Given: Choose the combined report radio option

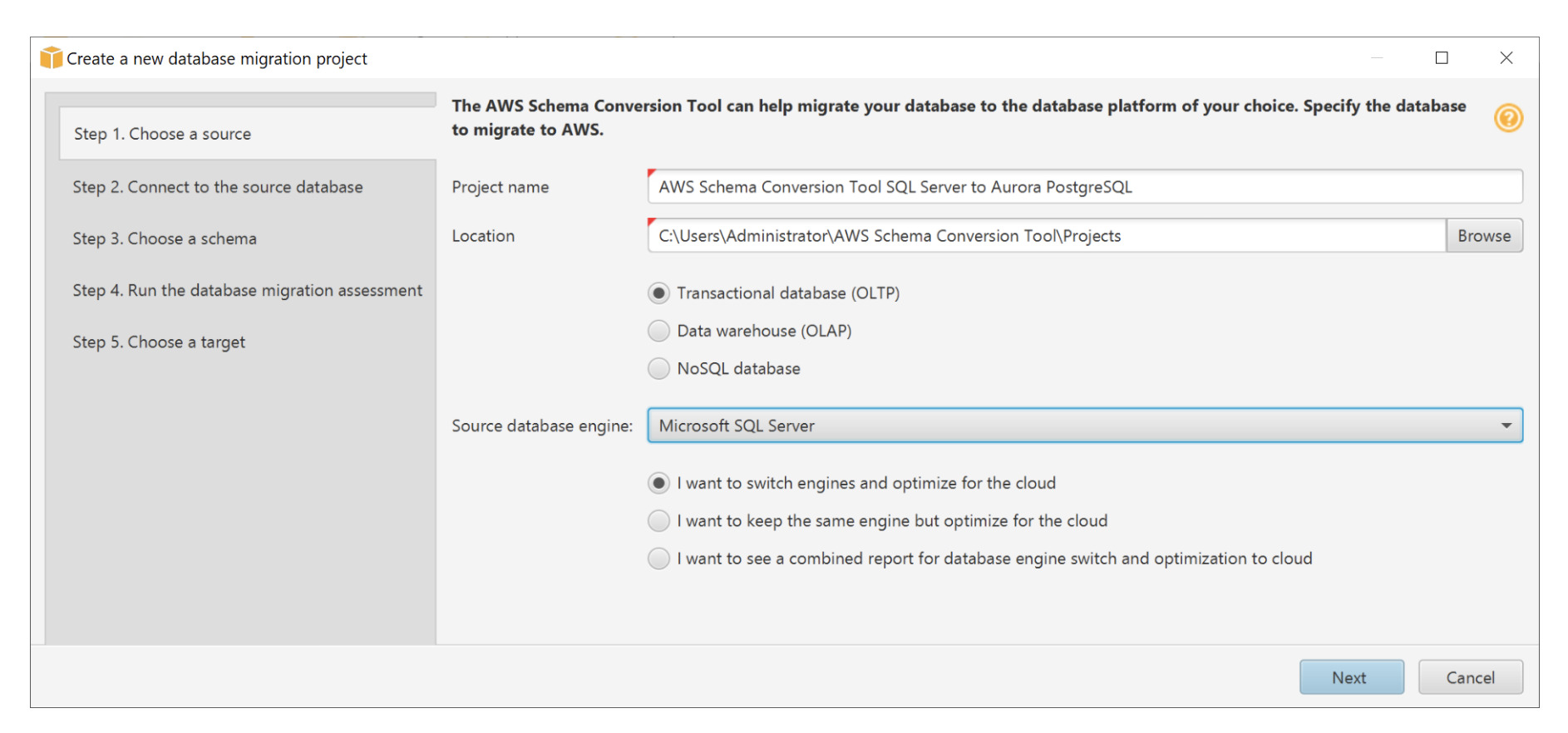Looking at the screenshot, I should 658,558.
